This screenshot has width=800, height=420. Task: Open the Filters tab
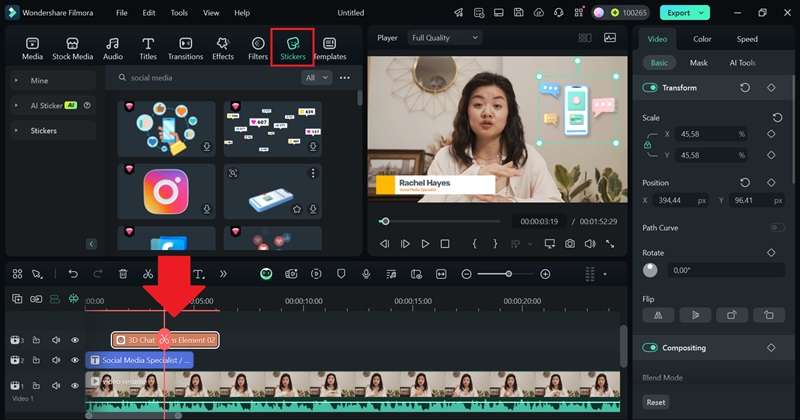[258, 48]
